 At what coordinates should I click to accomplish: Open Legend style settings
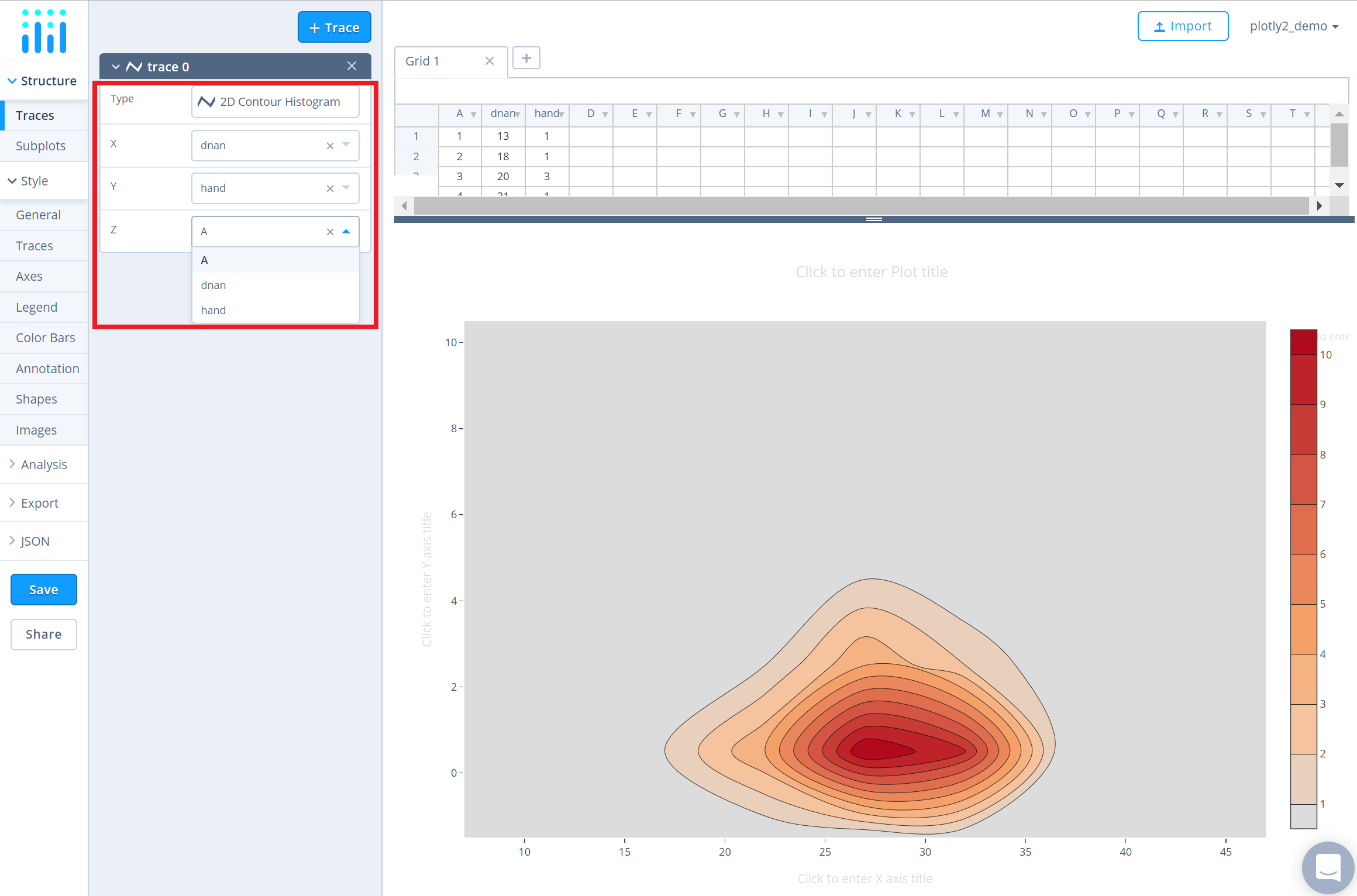(x=44, y=307)
